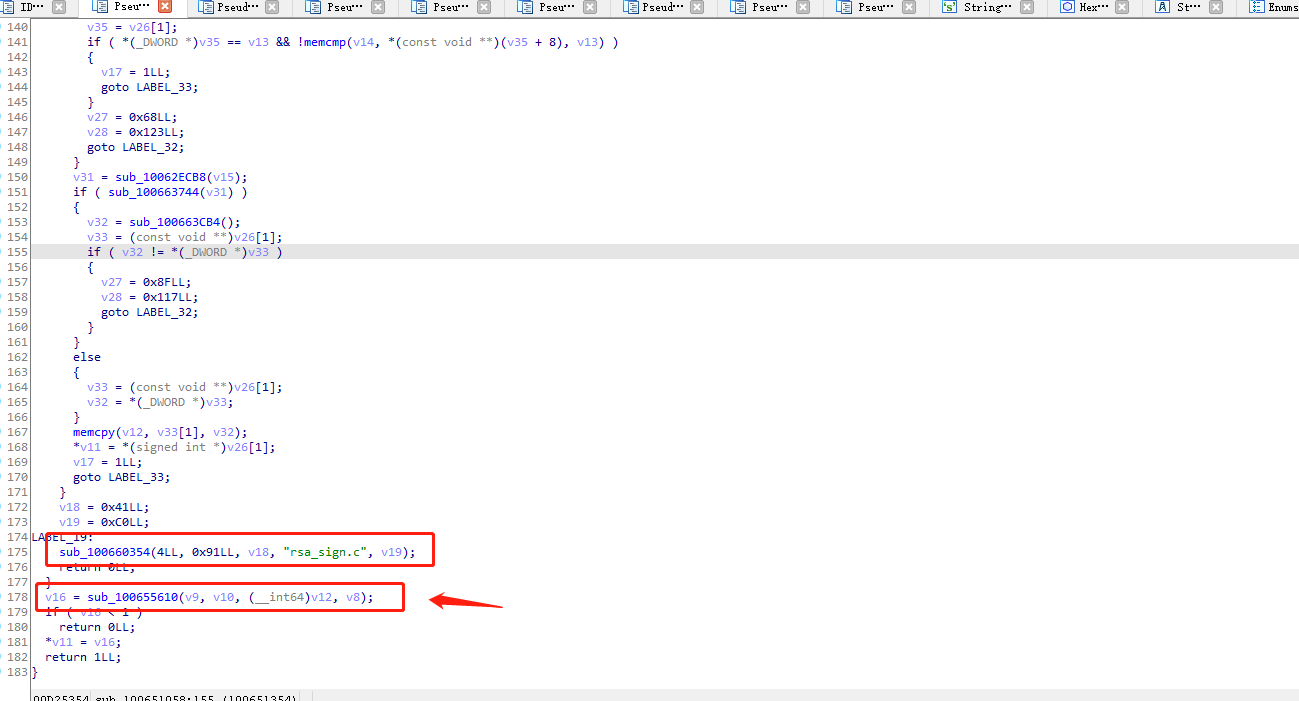Click the memcpy call in the code
The width and height of the screenshot is (1299, 701).
coord(93,432)
